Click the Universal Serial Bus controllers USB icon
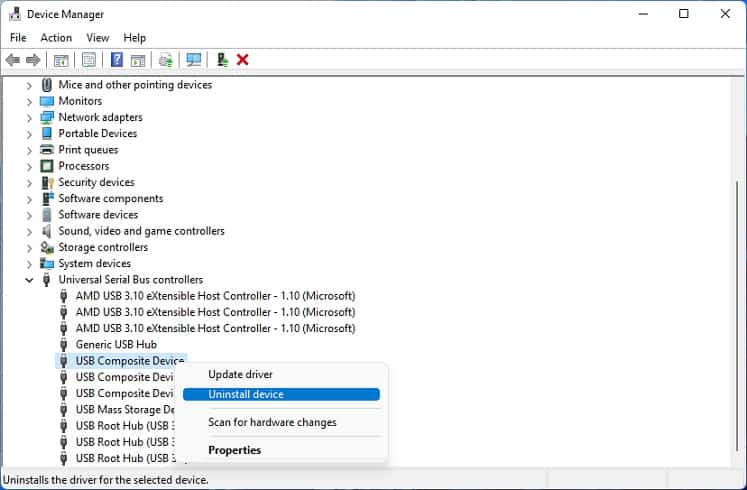This screenshot has width=747, height=490. tap(46, 280)
